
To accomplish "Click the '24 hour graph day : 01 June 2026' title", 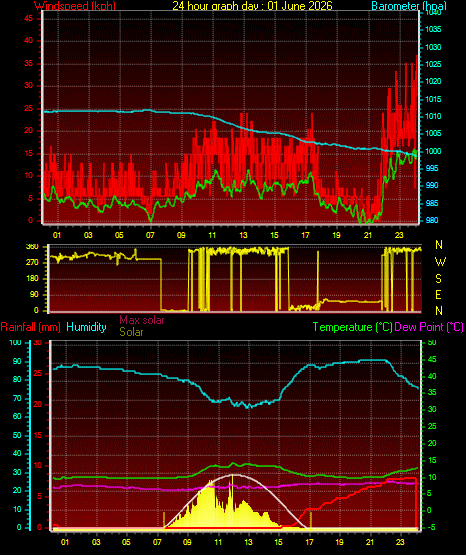I will point(252,6).
